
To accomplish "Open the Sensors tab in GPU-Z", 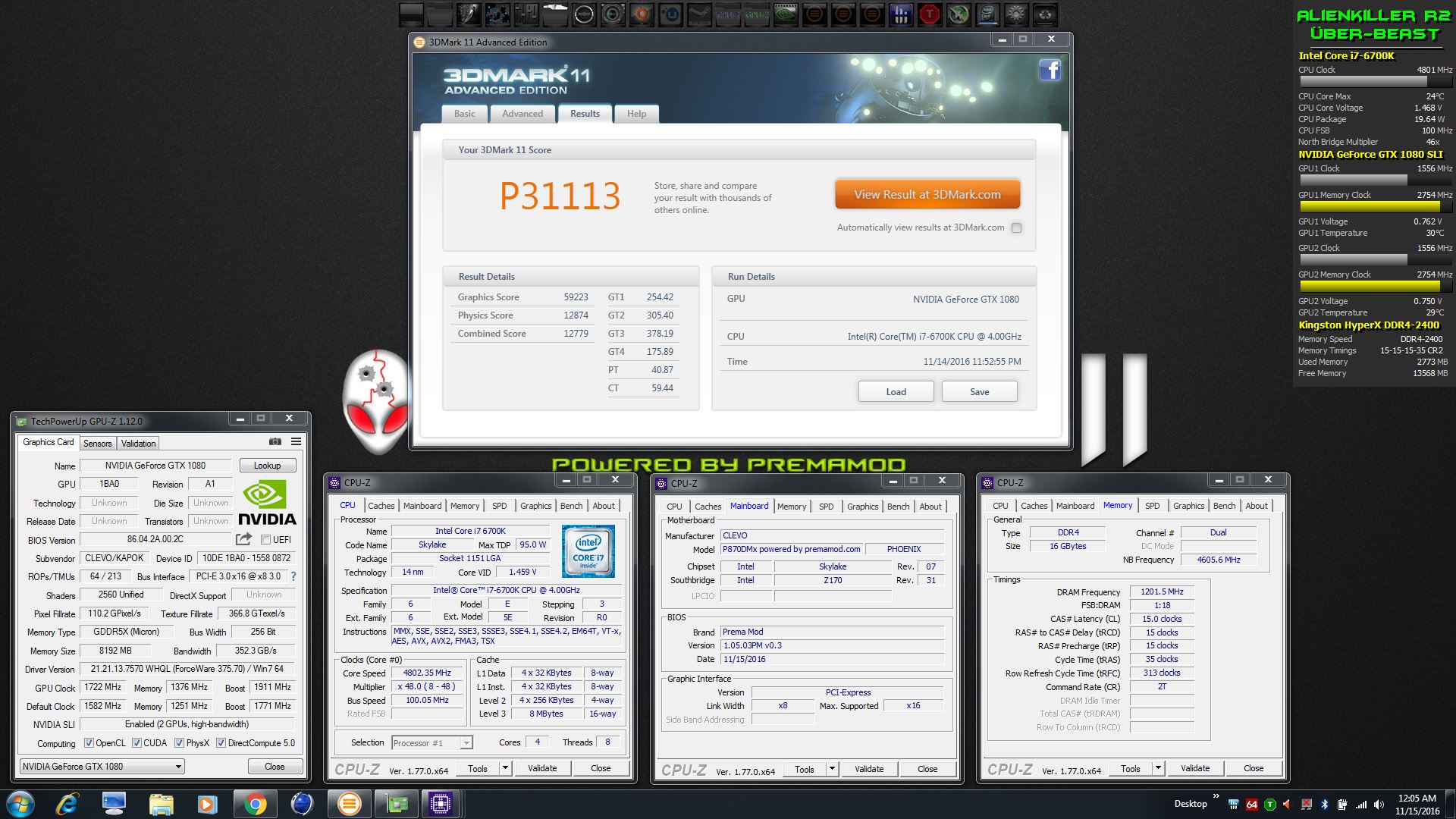I will pyautogui.click(x=97, y=444).
